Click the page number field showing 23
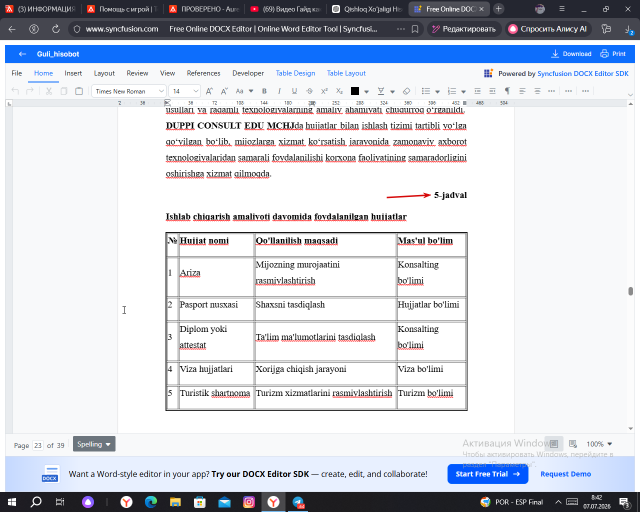Image resolution: width=640 pixels, height=512 pixels. 38,445
